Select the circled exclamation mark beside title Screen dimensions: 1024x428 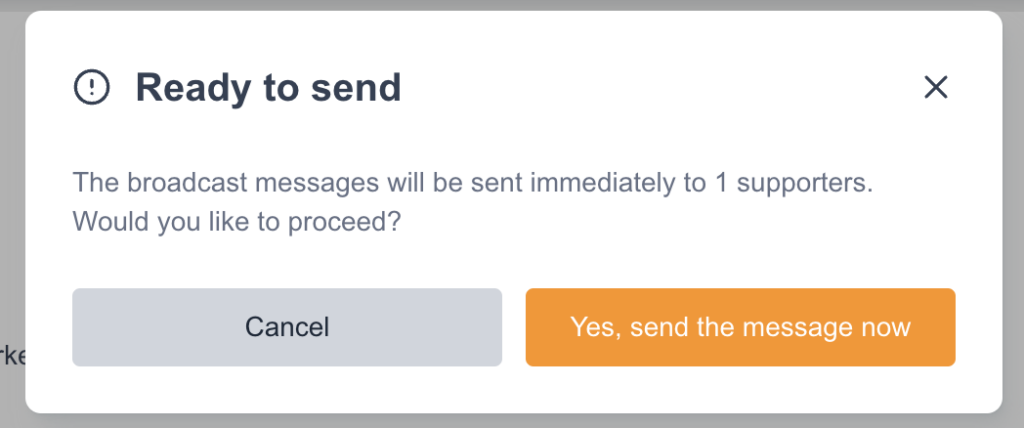coord(91,88)
